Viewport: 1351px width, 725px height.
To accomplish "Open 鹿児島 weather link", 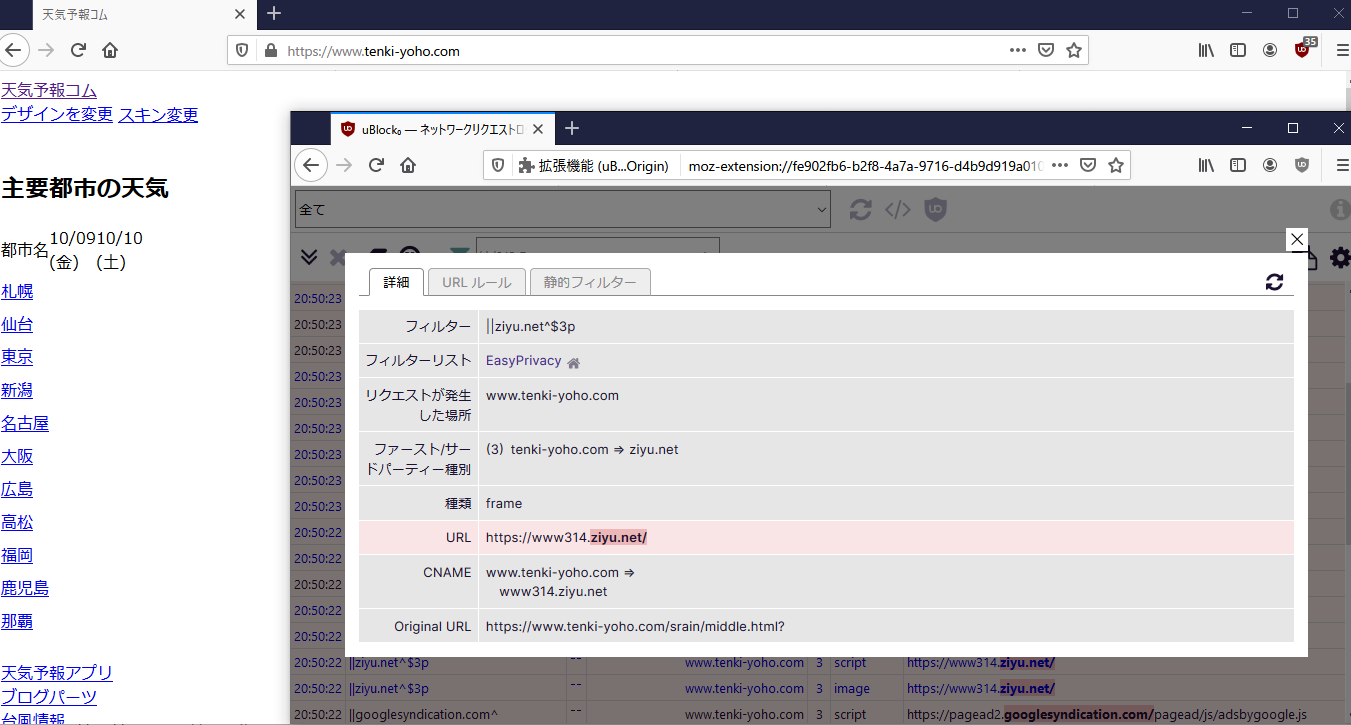I will point(25,588).
